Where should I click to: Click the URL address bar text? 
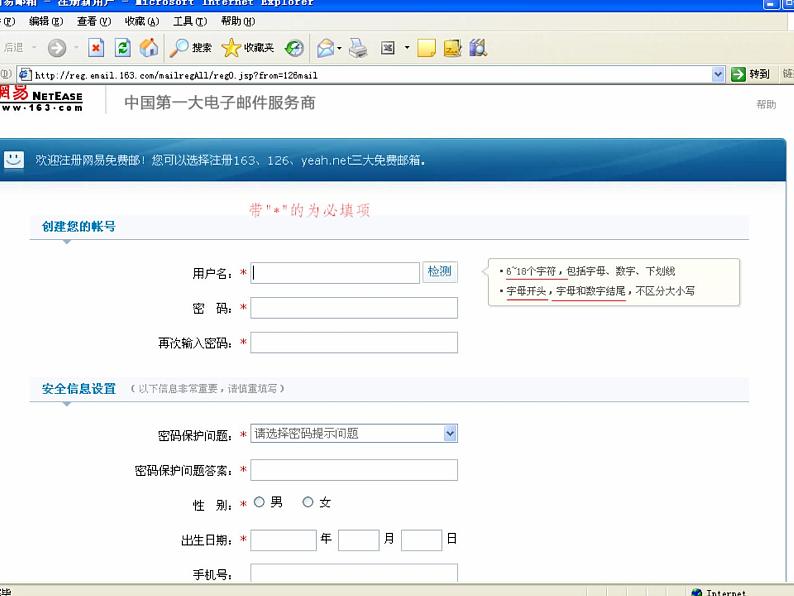pos(176,75)
